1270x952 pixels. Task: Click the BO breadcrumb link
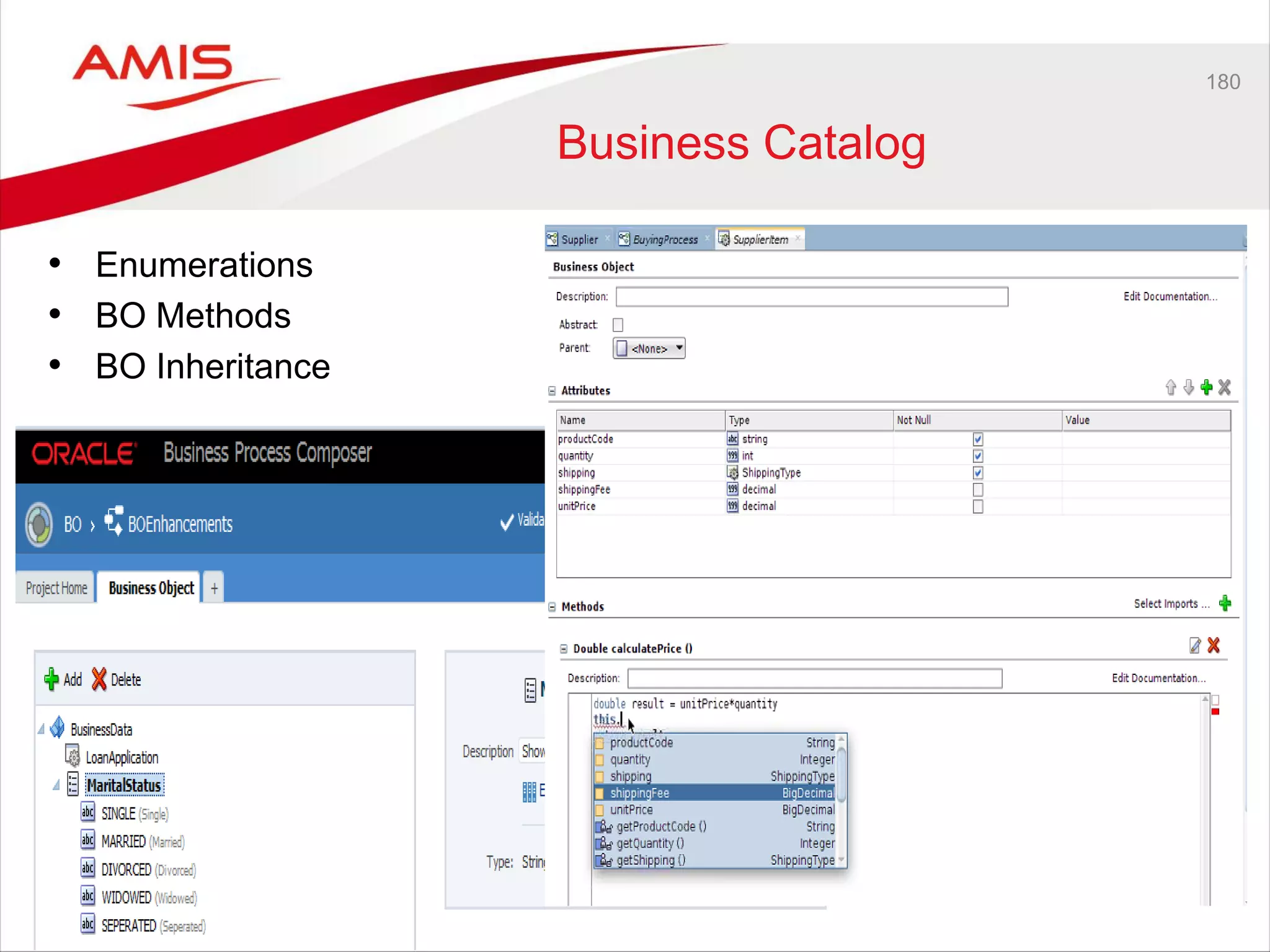pos(73,524)
